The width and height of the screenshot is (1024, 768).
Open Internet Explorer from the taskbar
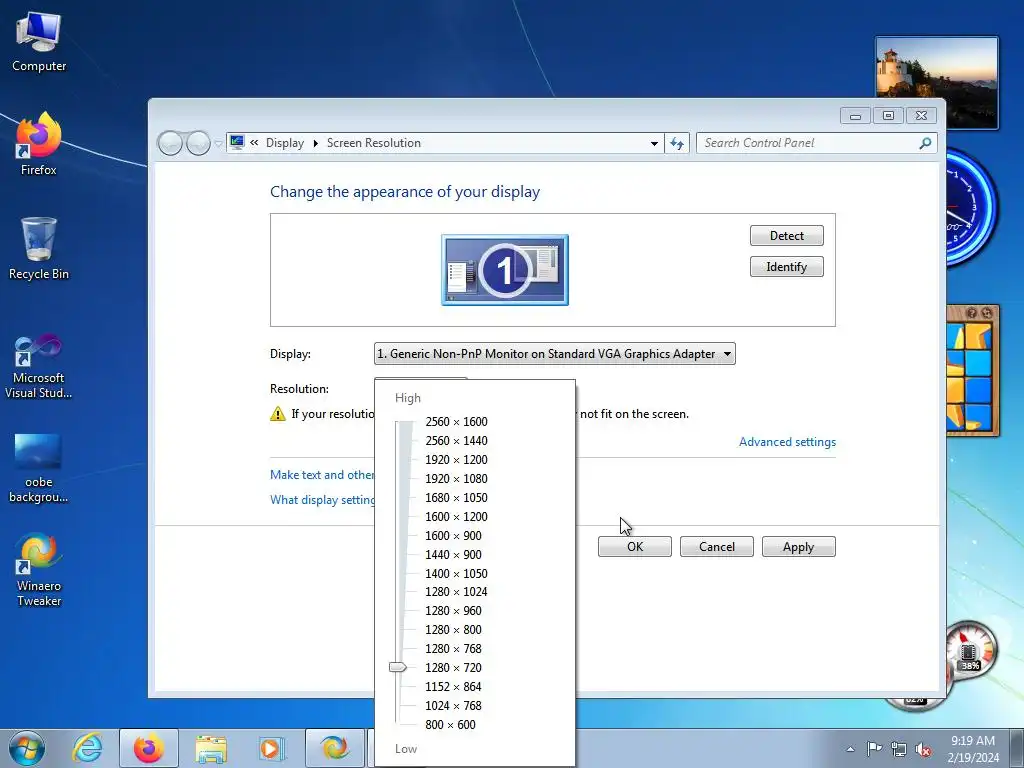tap(88, 748)
